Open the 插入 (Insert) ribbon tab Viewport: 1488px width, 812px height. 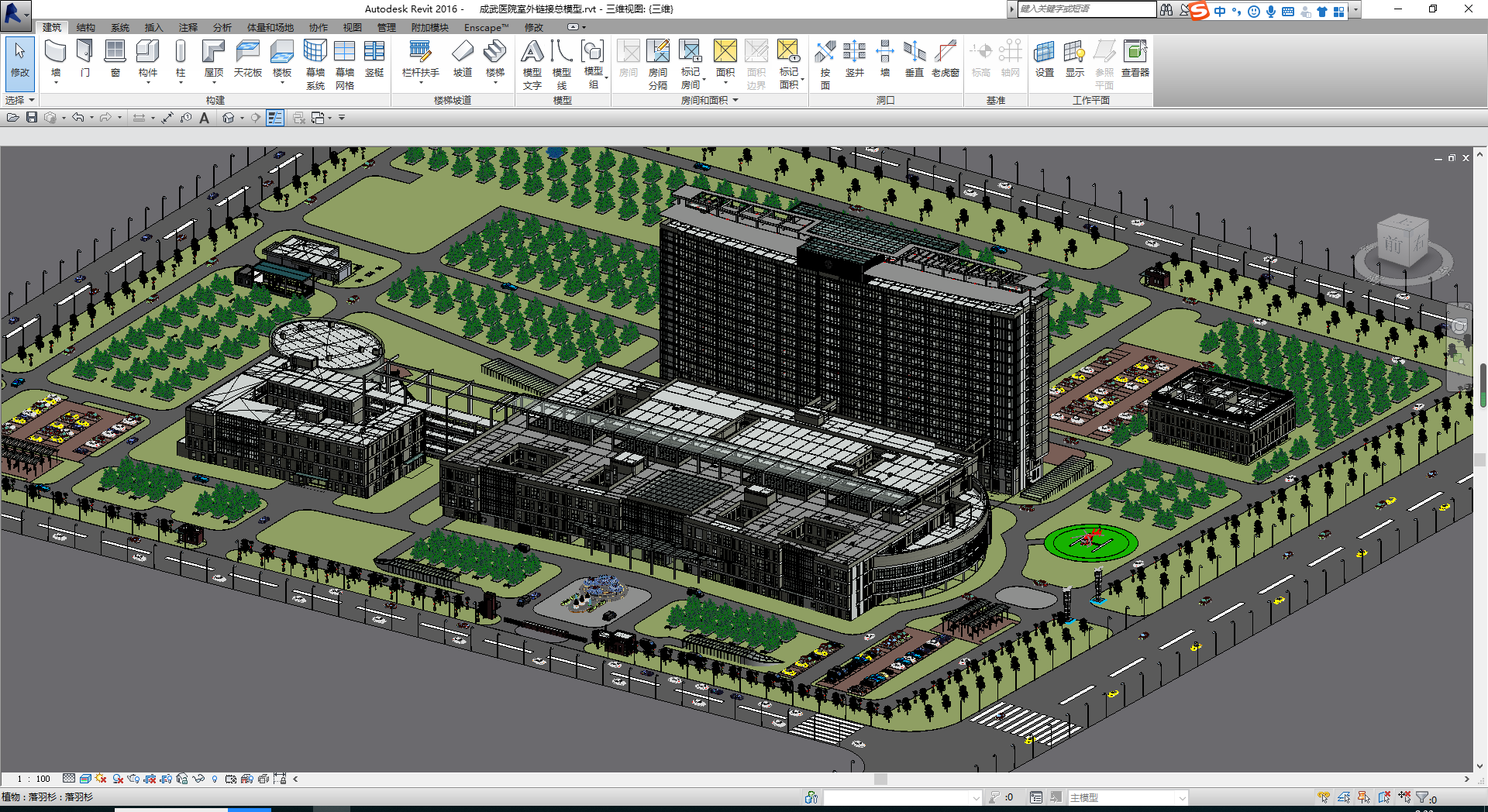[154, 27]
